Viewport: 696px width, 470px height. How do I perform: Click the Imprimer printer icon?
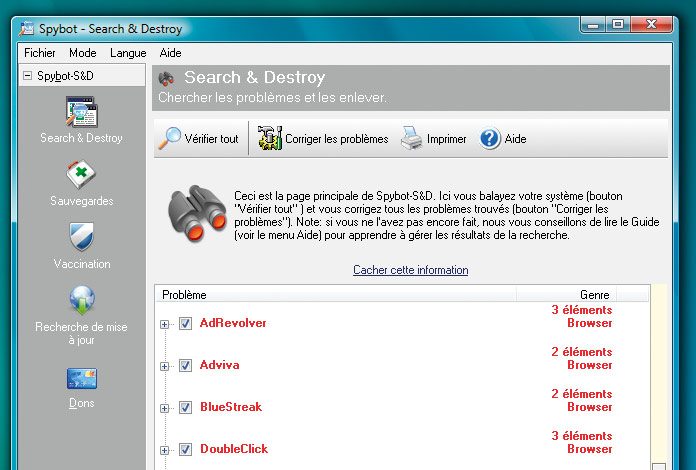point(411,138)
